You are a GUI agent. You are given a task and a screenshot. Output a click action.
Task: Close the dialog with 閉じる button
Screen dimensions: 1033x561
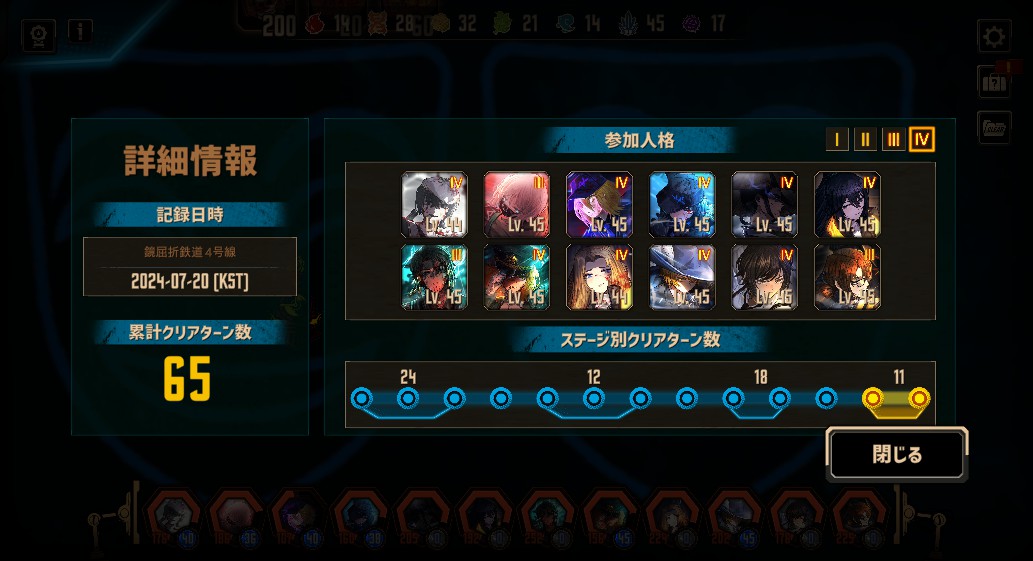(897, 454)
